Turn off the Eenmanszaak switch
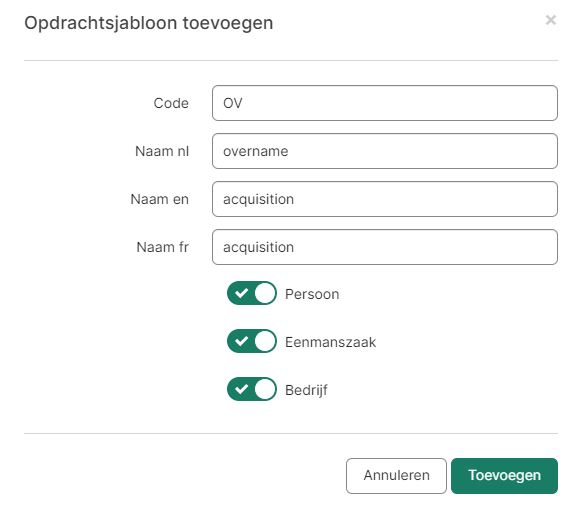The image size is (581, 505). pyautogui.click(x=252, y=341)
